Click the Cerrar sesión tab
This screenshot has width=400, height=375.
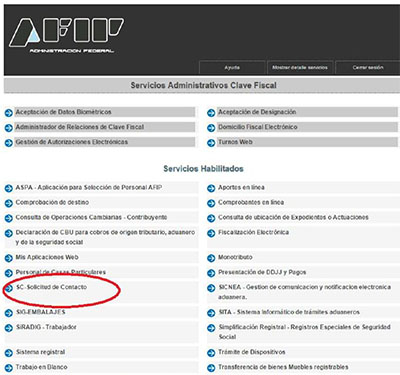[368, 67]
